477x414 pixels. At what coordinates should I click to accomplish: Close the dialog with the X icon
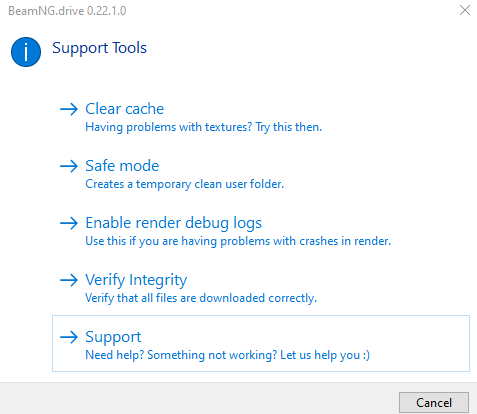[x=465, y=10]
